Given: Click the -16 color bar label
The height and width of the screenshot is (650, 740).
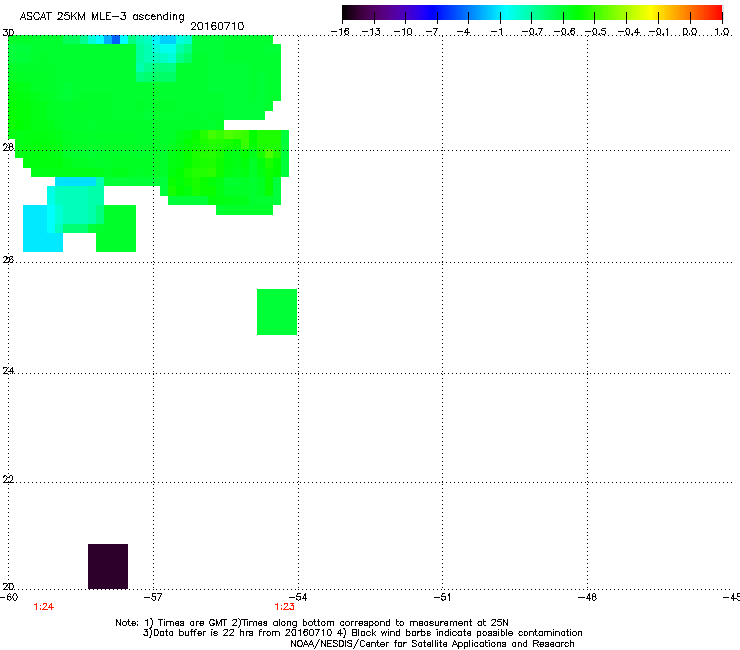Looking at the screenshot, I should pos(340,32).
